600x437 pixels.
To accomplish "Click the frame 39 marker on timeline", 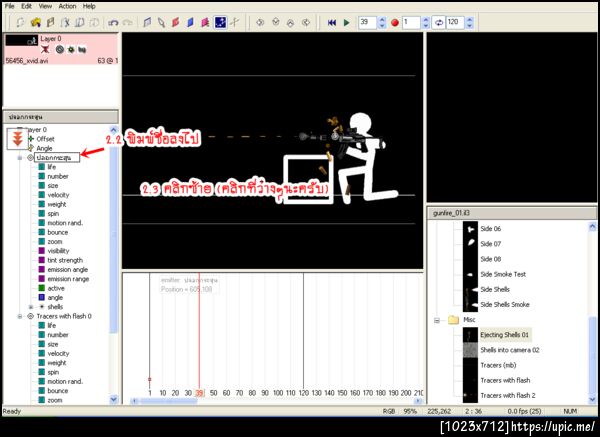I will tap(199, 393).
